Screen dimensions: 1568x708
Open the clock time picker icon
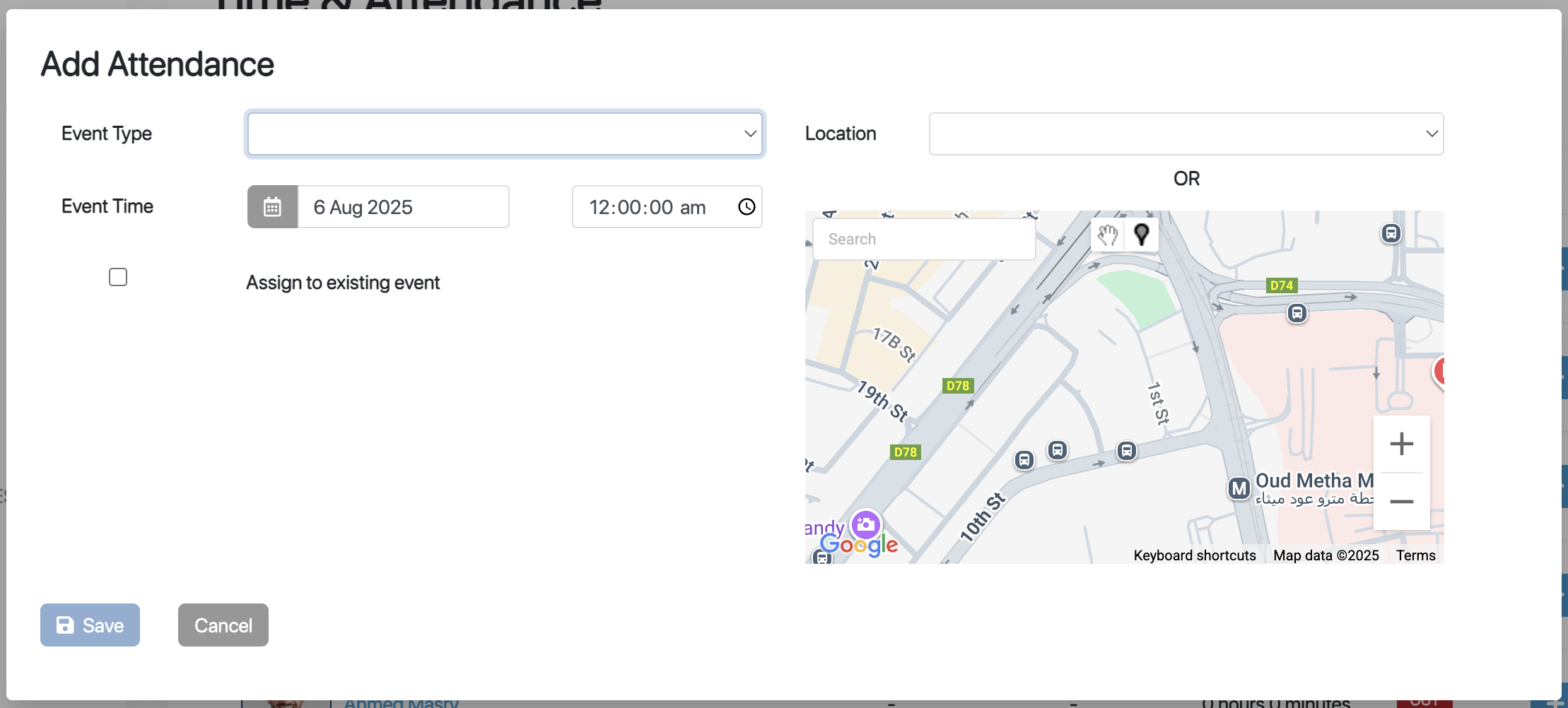pyautogui.click(x=747, y=207)
